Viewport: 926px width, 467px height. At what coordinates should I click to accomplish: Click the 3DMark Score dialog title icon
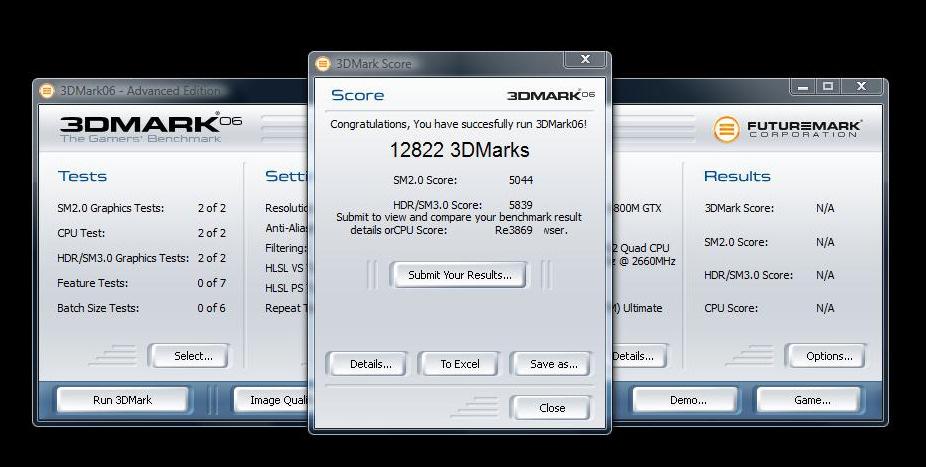pos(322,63)
